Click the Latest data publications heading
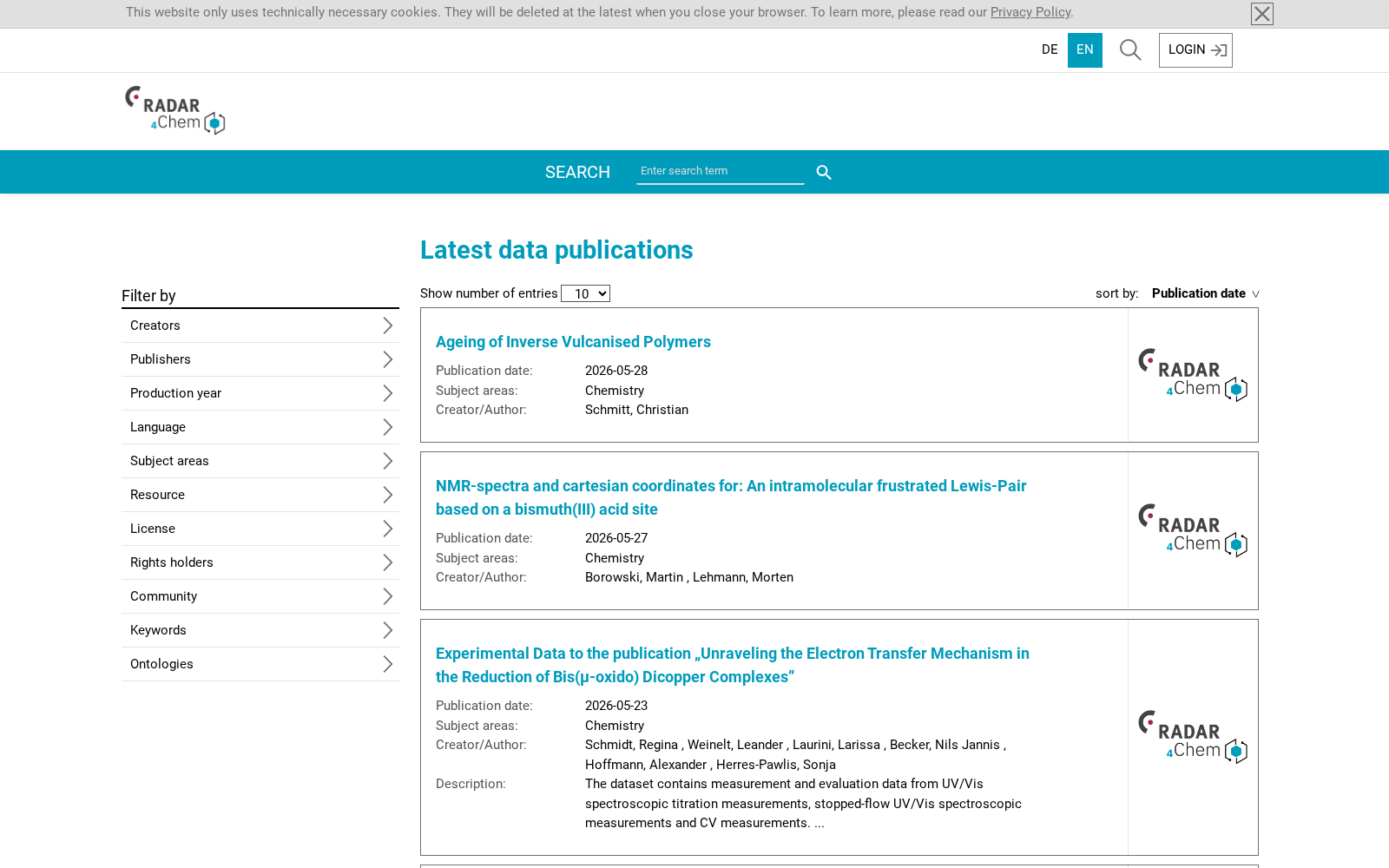The height and width of the screenshot is (868, 1389). [556, 250]
